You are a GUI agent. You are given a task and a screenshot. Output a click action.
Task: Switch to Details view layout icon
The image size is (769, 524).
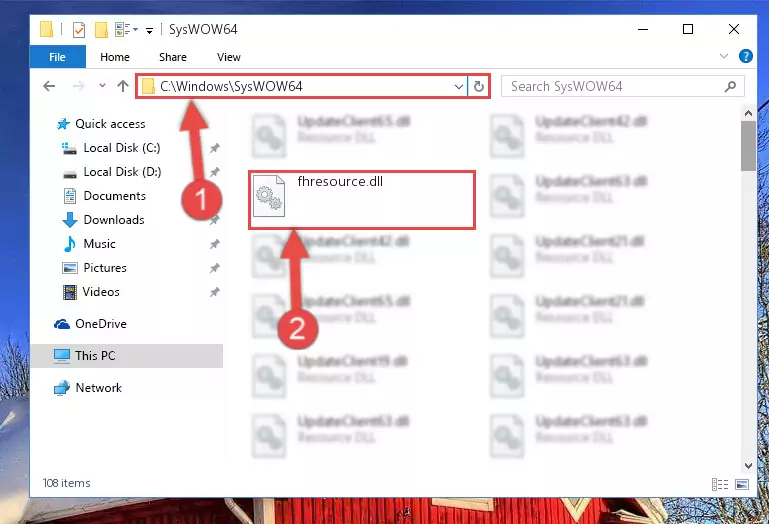click(719, 484)
